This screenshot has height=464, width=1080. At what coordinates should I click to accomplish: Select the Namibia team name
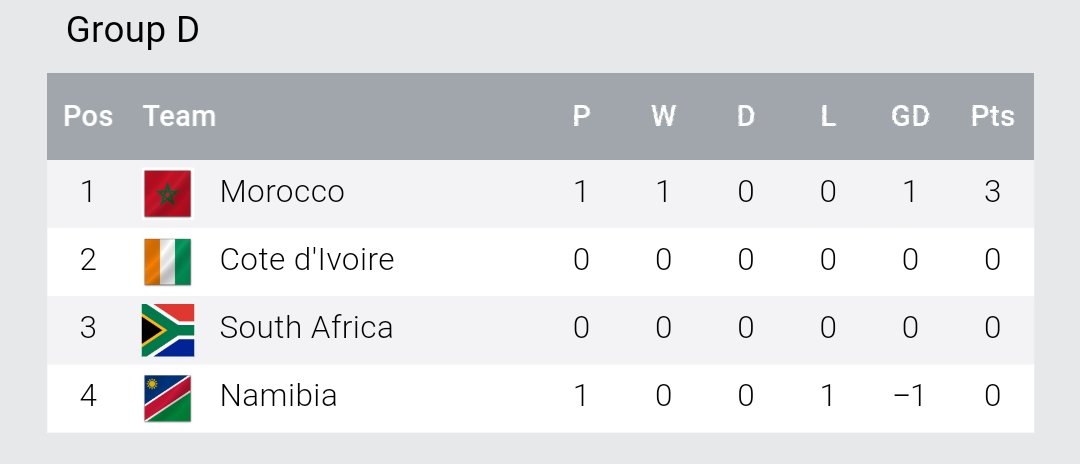pos(278,396)
